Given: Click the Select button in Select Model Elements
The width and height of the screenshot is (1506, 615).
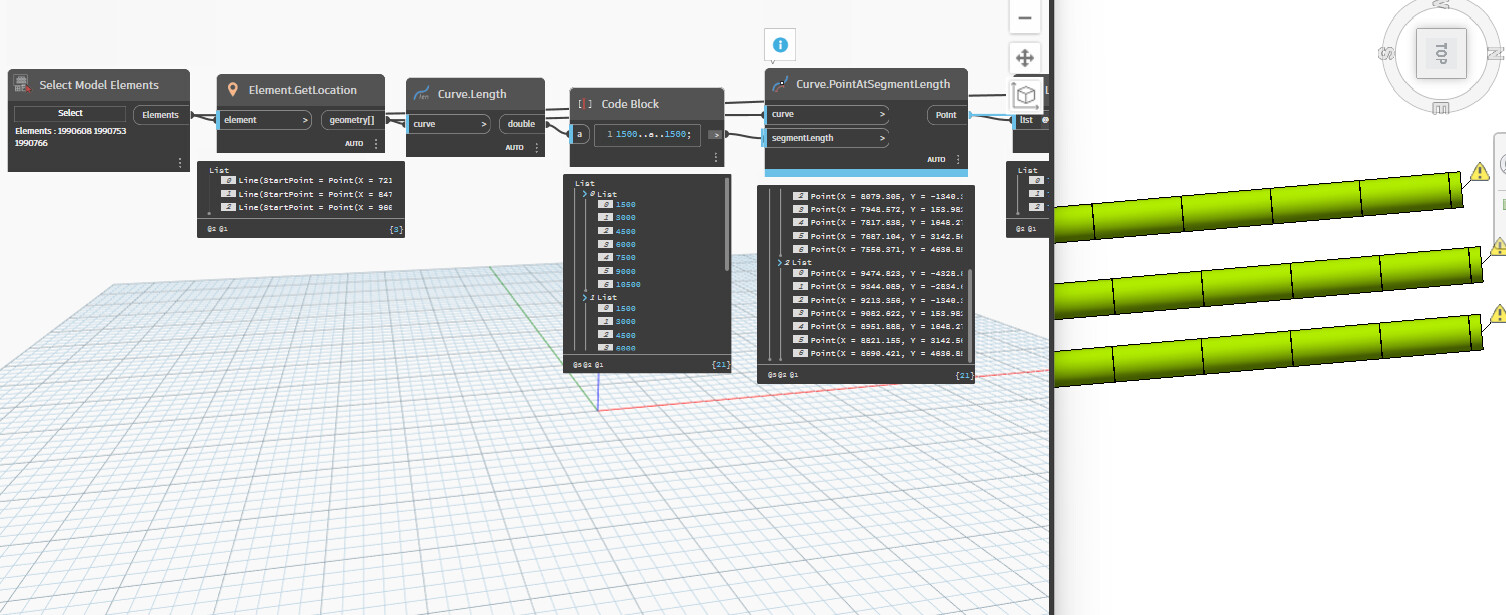Looking at the screenshot, I should (70, 113).
